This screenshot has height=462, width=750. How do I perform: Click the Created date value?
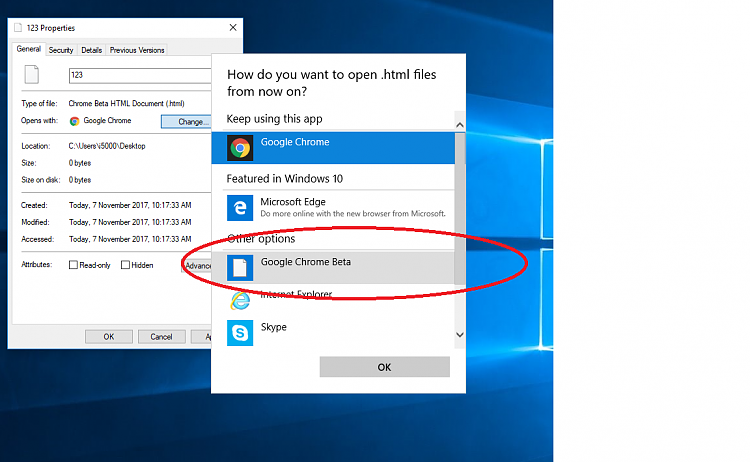point(130,205)
